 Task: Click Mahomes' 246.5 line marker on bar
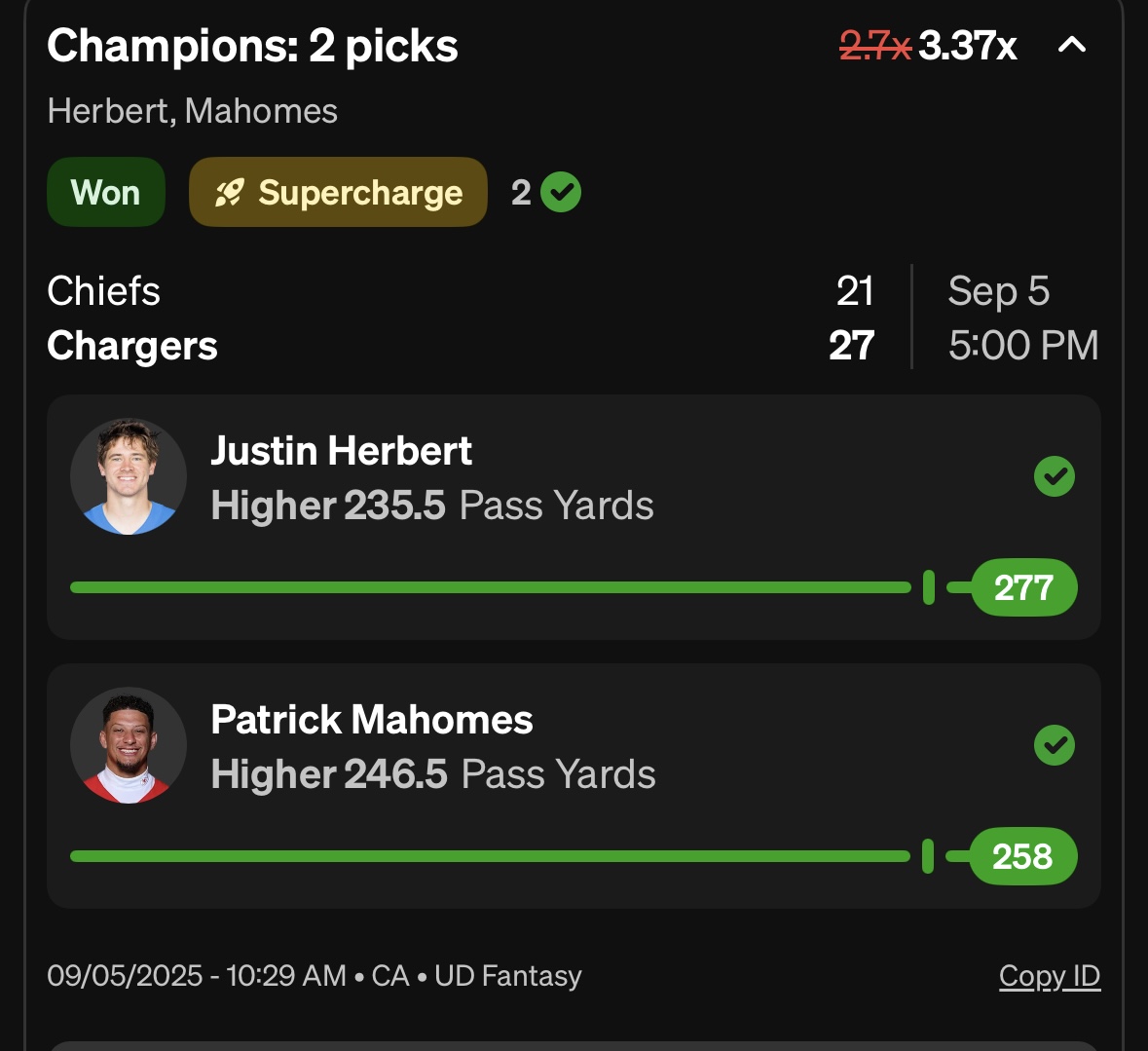[928, 856]
